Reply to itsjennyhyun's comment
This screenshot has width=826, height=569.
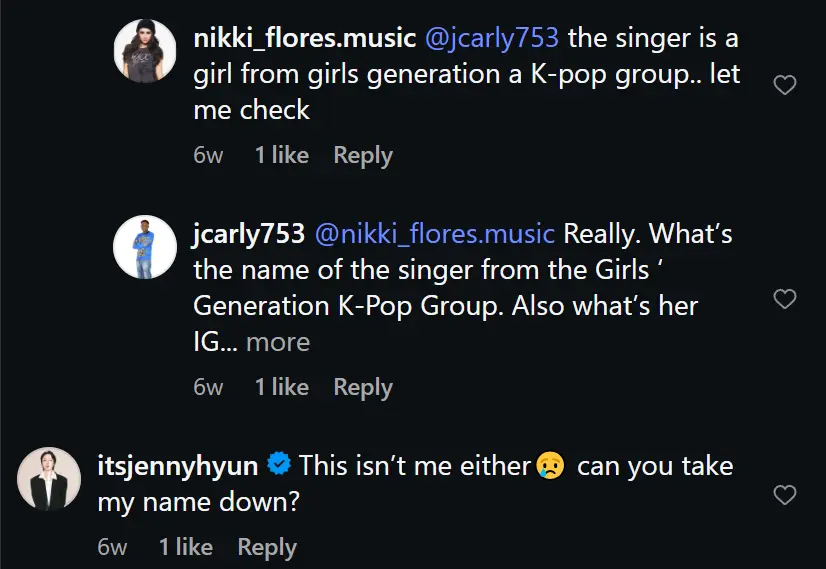tap(267, 547)
